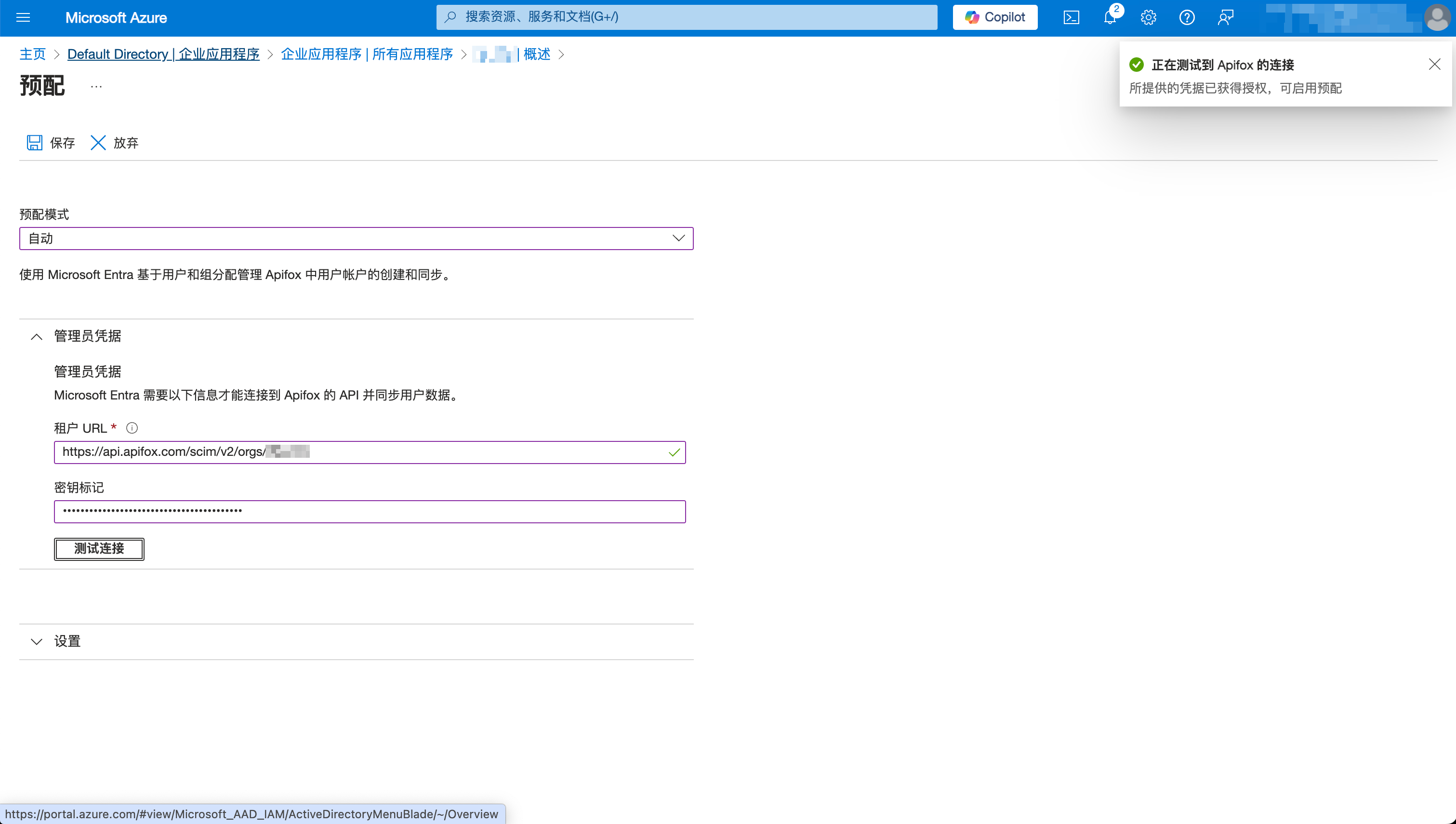
Task: Open the portal hamburger menu
Action: tap(23, 17)
